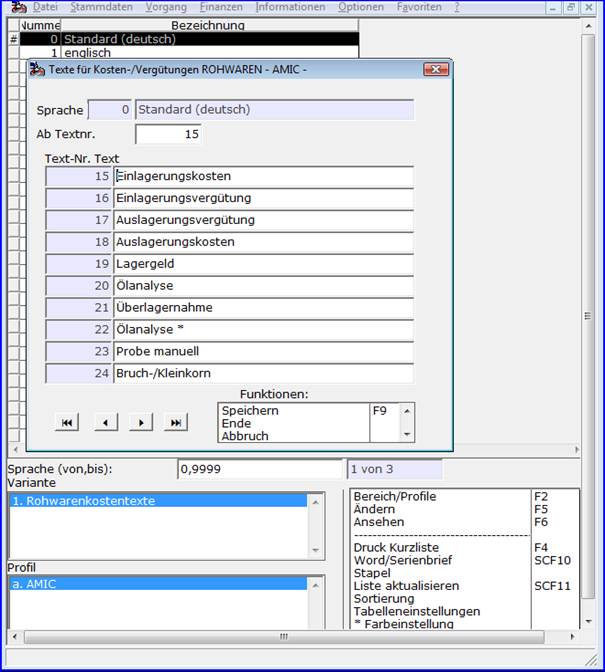Open the Stammdaten menu
The image size is (605, 672).
[101, 7]
